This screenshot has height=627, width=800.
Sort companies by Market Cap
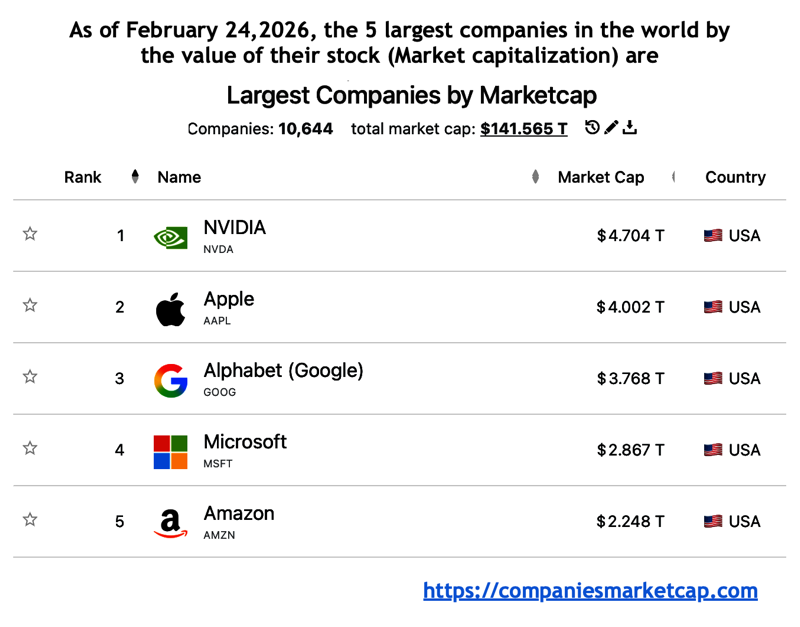(x=601, y=177)
